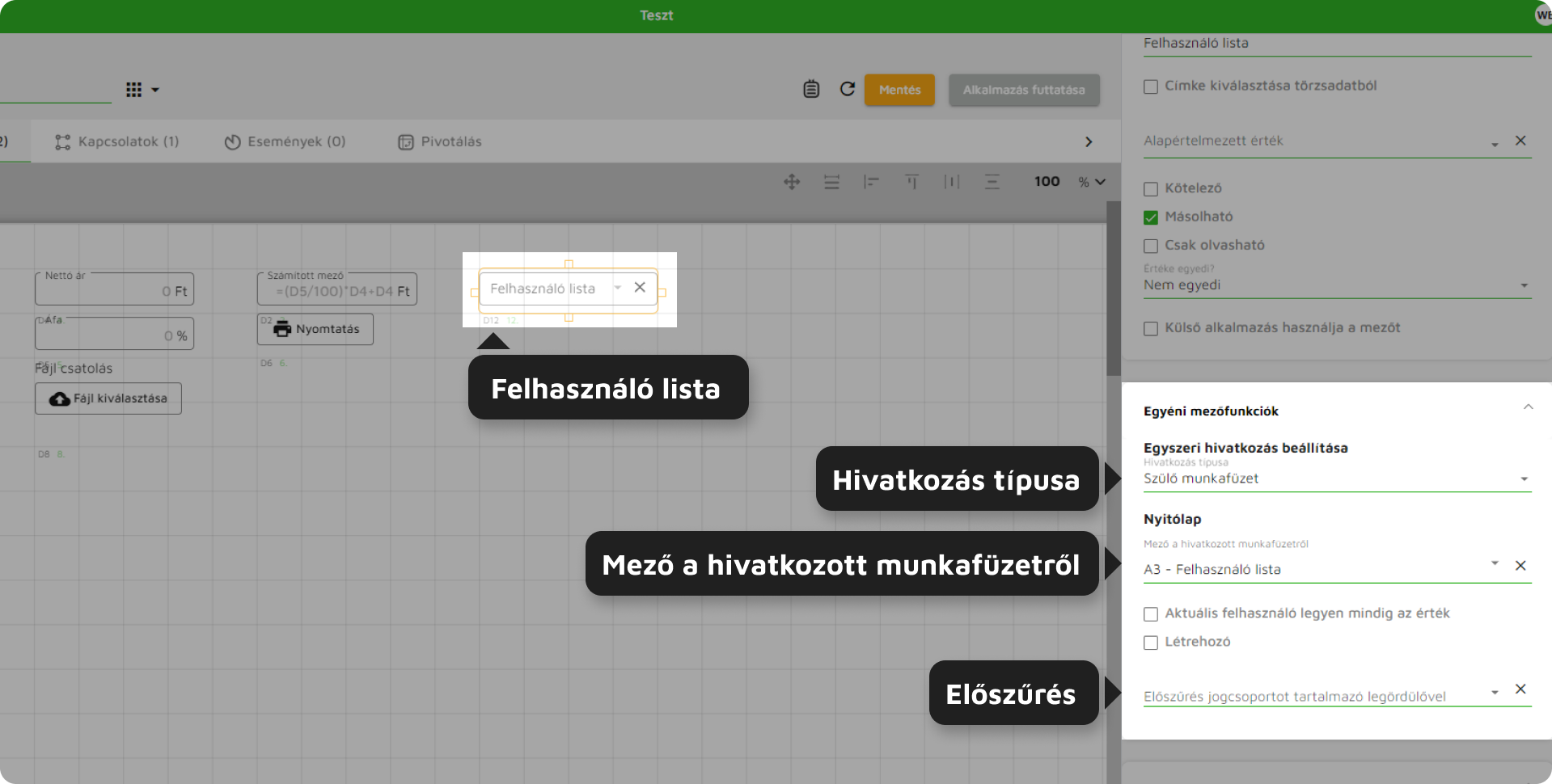Open the Alapértelmezett érték dropdown

coord(1495,144)
